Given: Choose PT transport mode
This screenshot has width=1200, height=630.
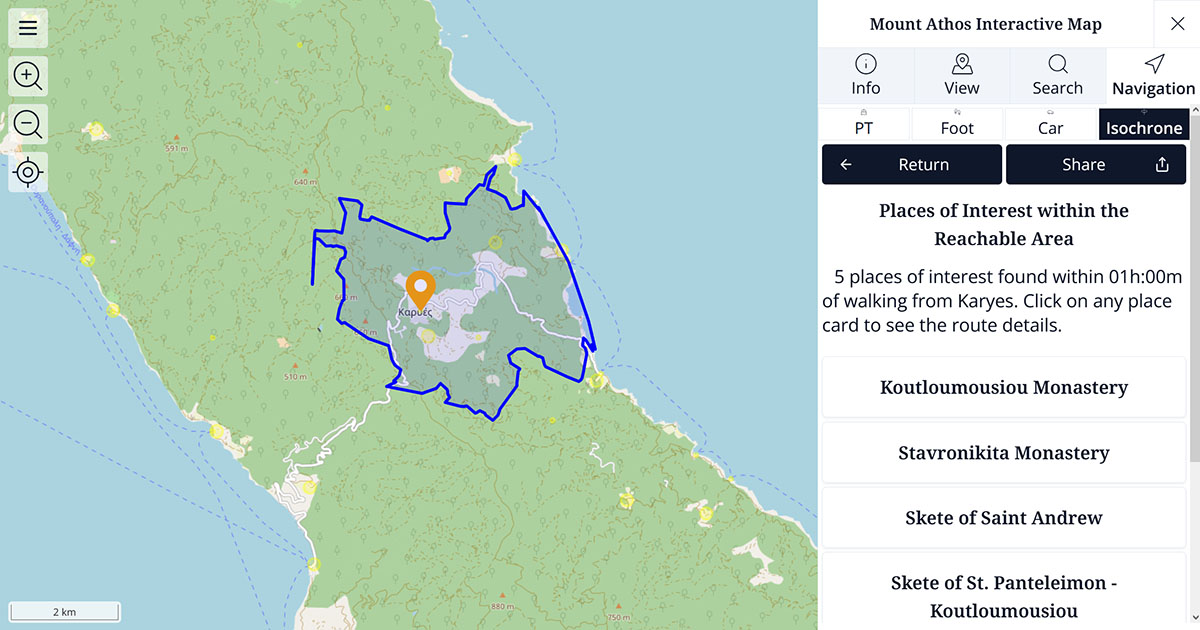Looking at the screenshot, I should coord(864,125).
